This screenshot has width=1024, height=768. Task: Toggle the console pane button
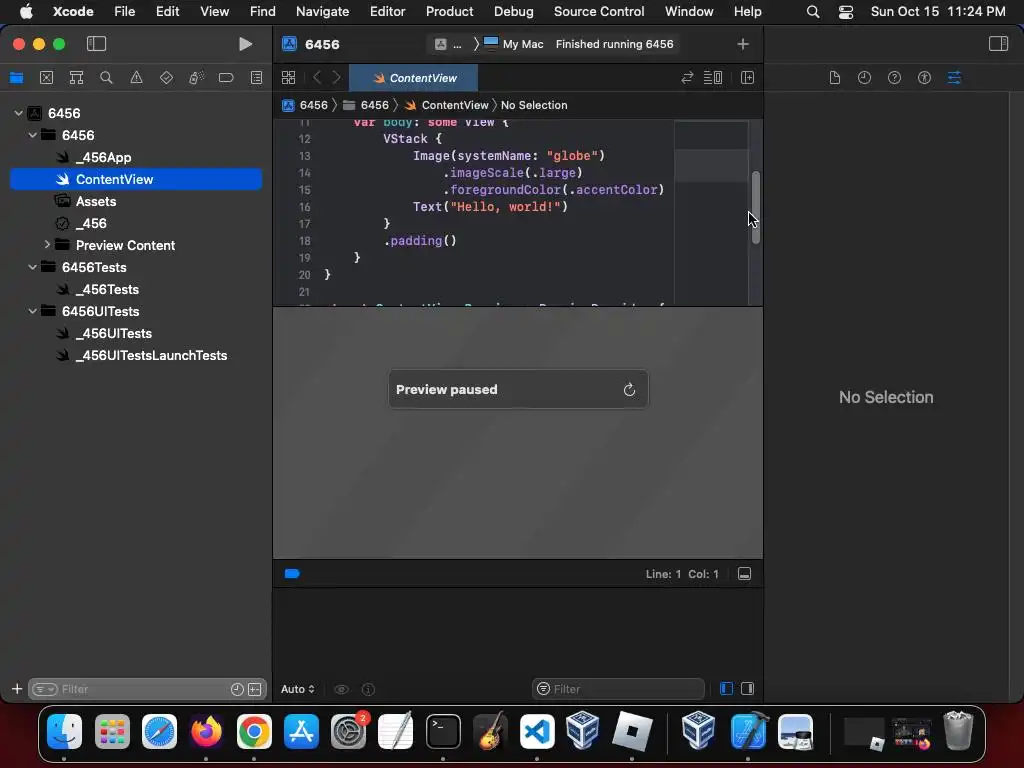tap(748, 688)
